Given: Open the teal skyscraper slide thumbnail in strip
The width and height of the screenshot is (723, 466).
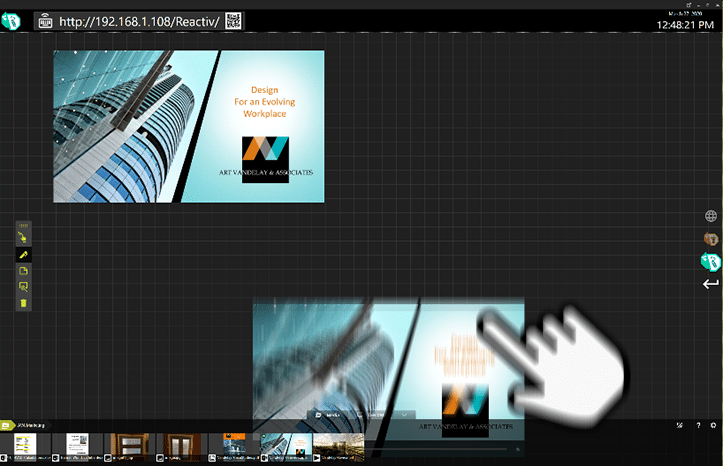Looking at the screenshot, I should (286, 446).
